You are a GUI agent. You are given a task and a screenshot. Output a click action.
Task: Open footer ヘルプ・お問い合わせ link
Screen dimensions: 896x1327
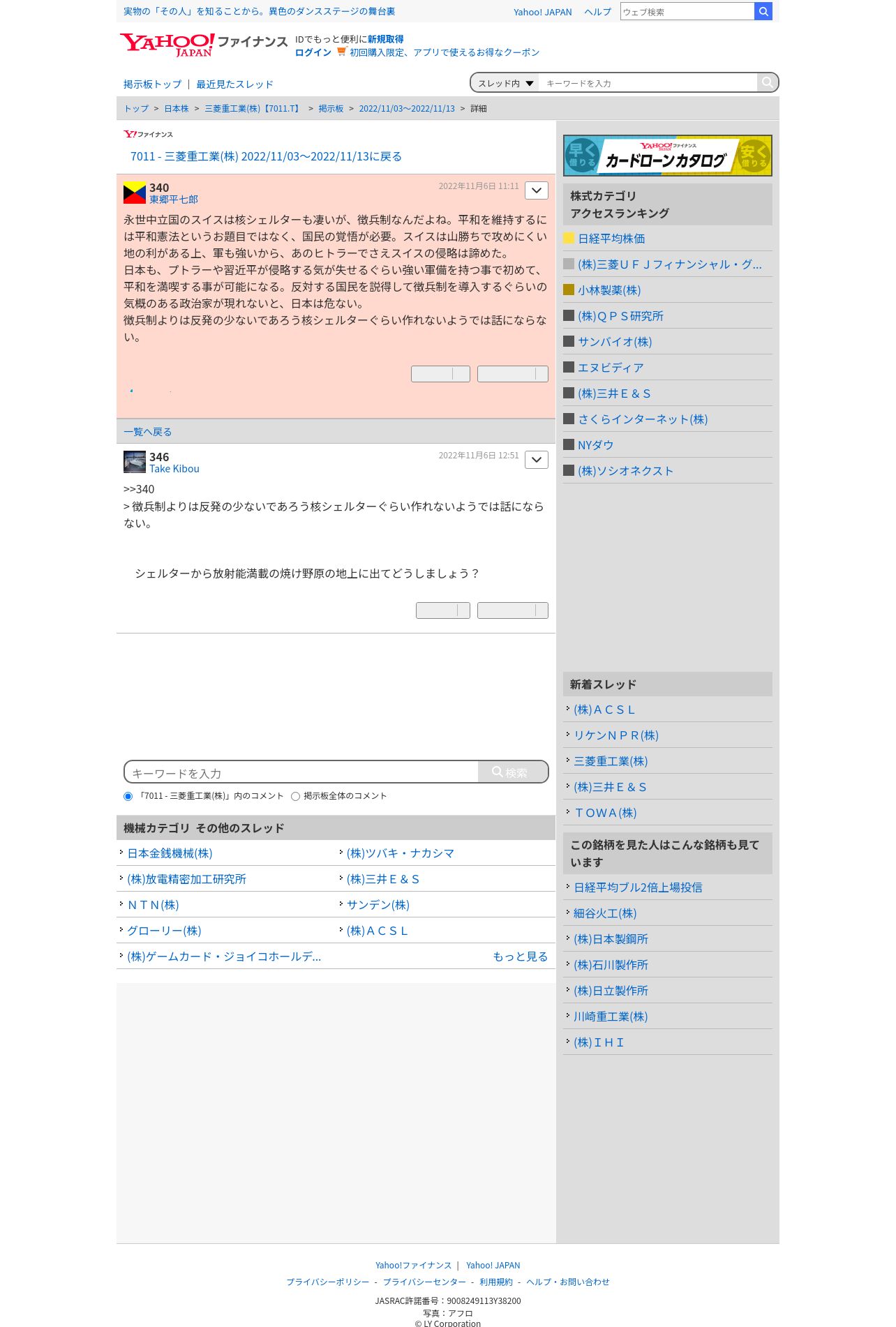pyautogui.click(x=568, y=1282)
